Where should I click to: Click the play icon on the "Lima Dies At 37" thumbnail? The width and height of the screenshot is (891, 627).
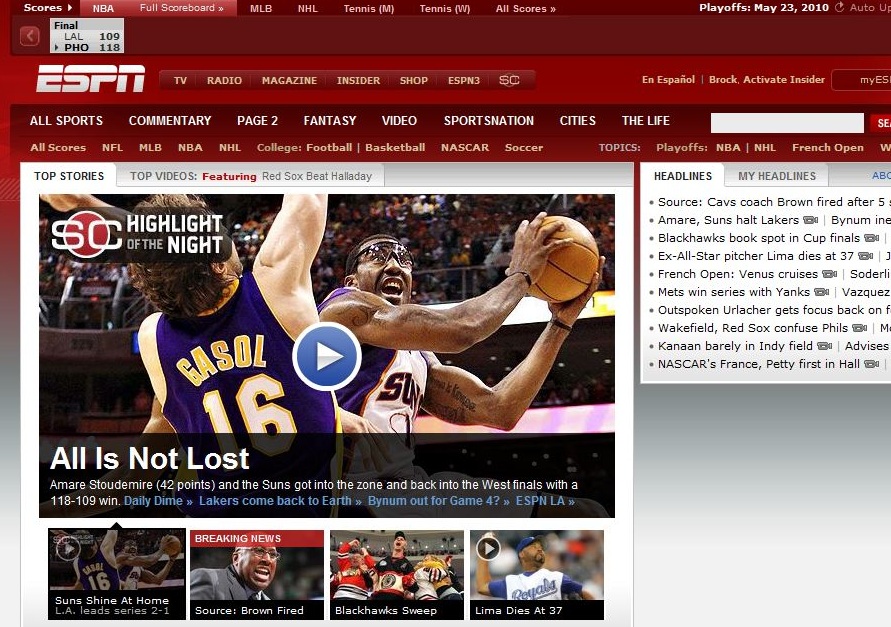point(488,549)
